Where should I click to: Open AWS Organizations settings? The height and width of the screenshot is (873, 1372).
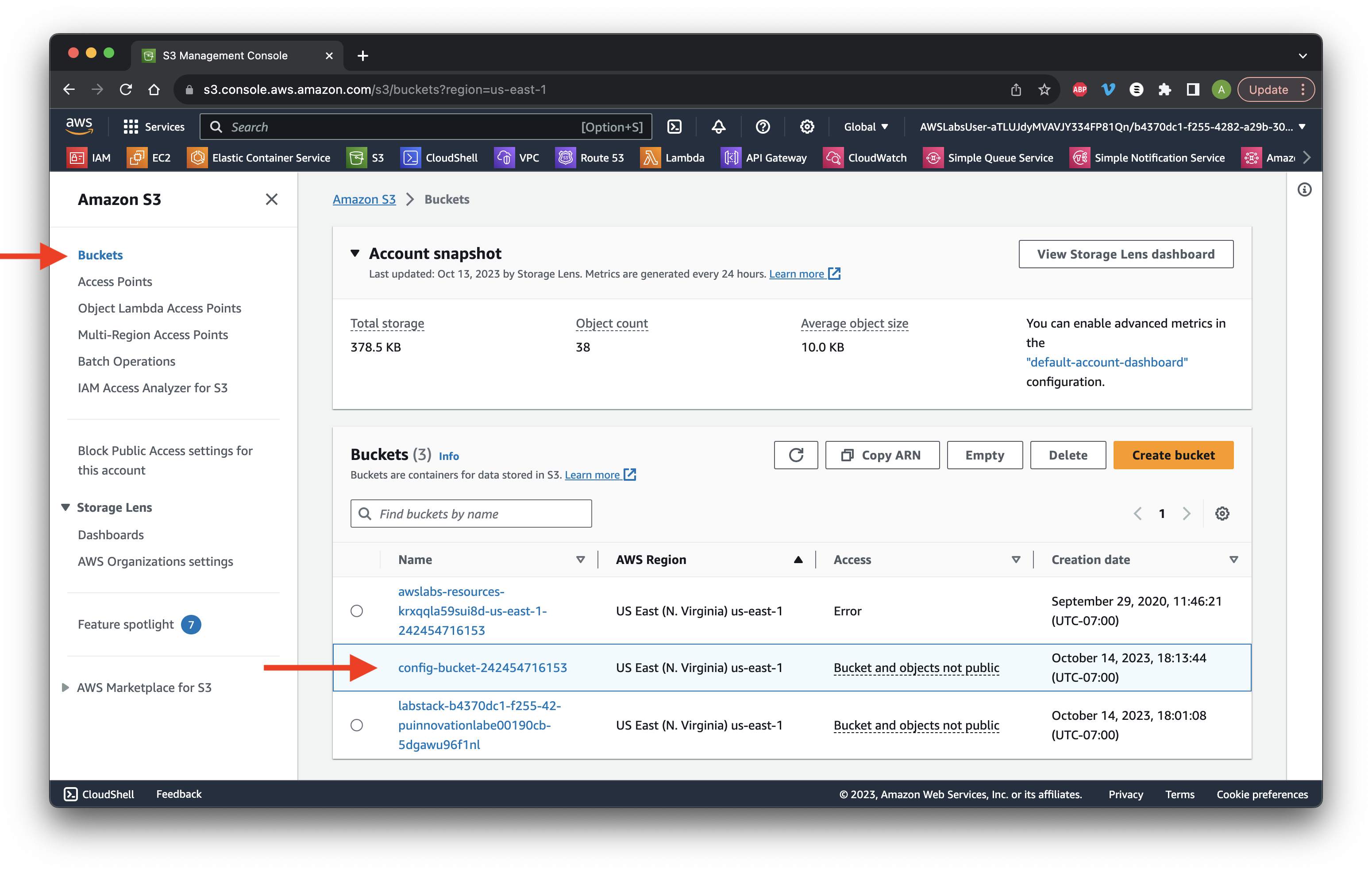click(x=155, y=561)
